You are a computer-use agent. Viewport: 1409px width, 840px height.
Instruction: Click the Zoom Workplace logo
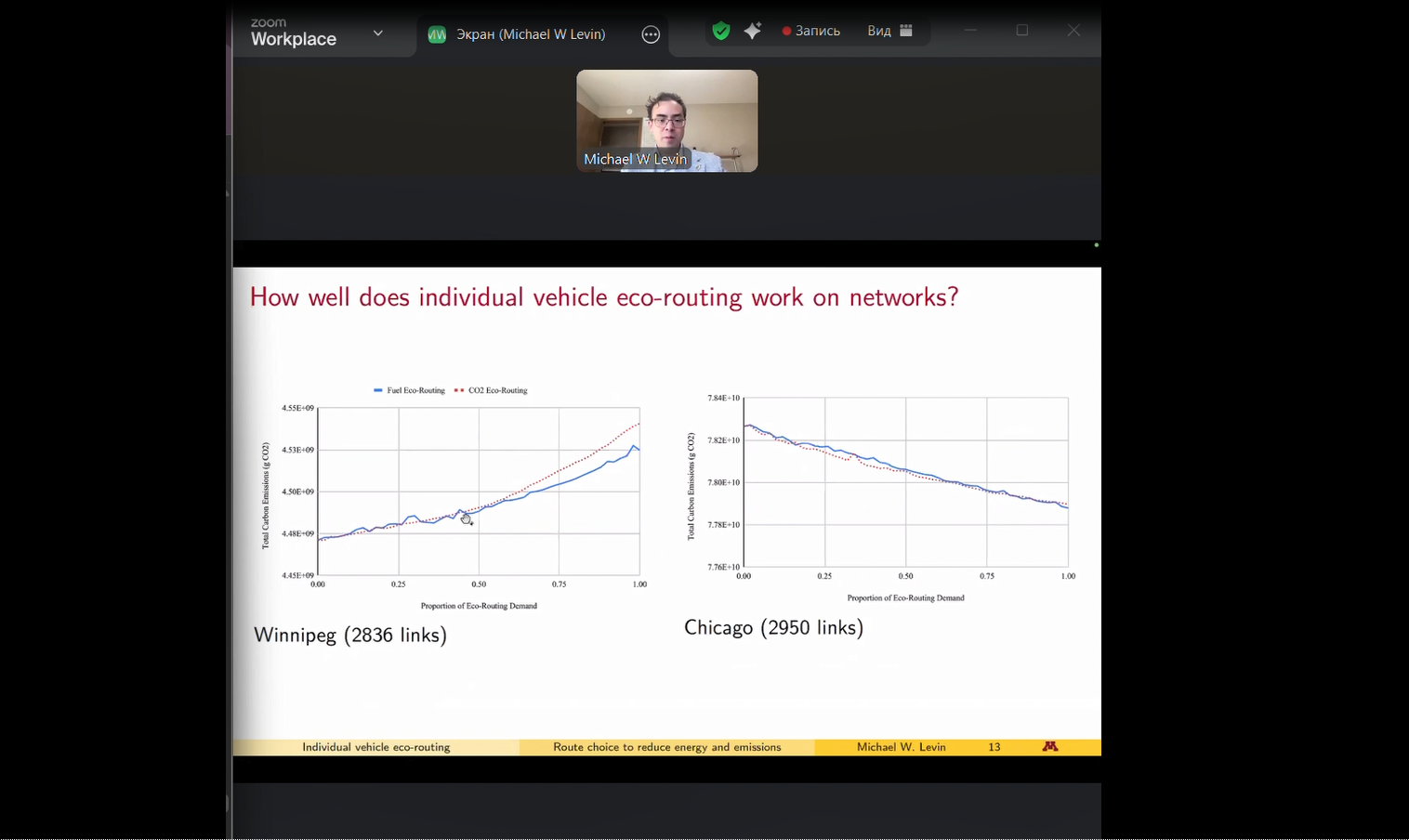pyautogui.click(x=293, y=33)
